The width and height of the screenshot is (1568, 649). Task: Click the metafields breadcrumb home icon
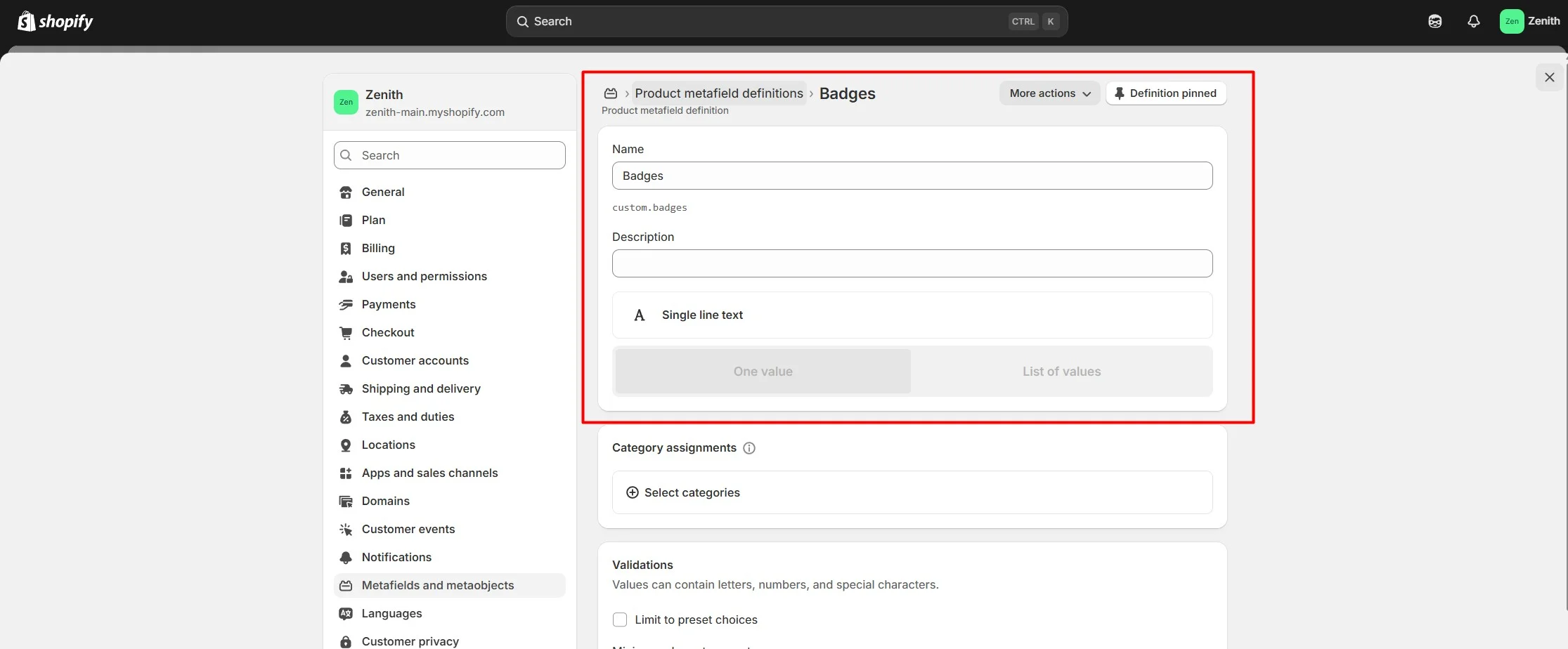coord(611,93)
